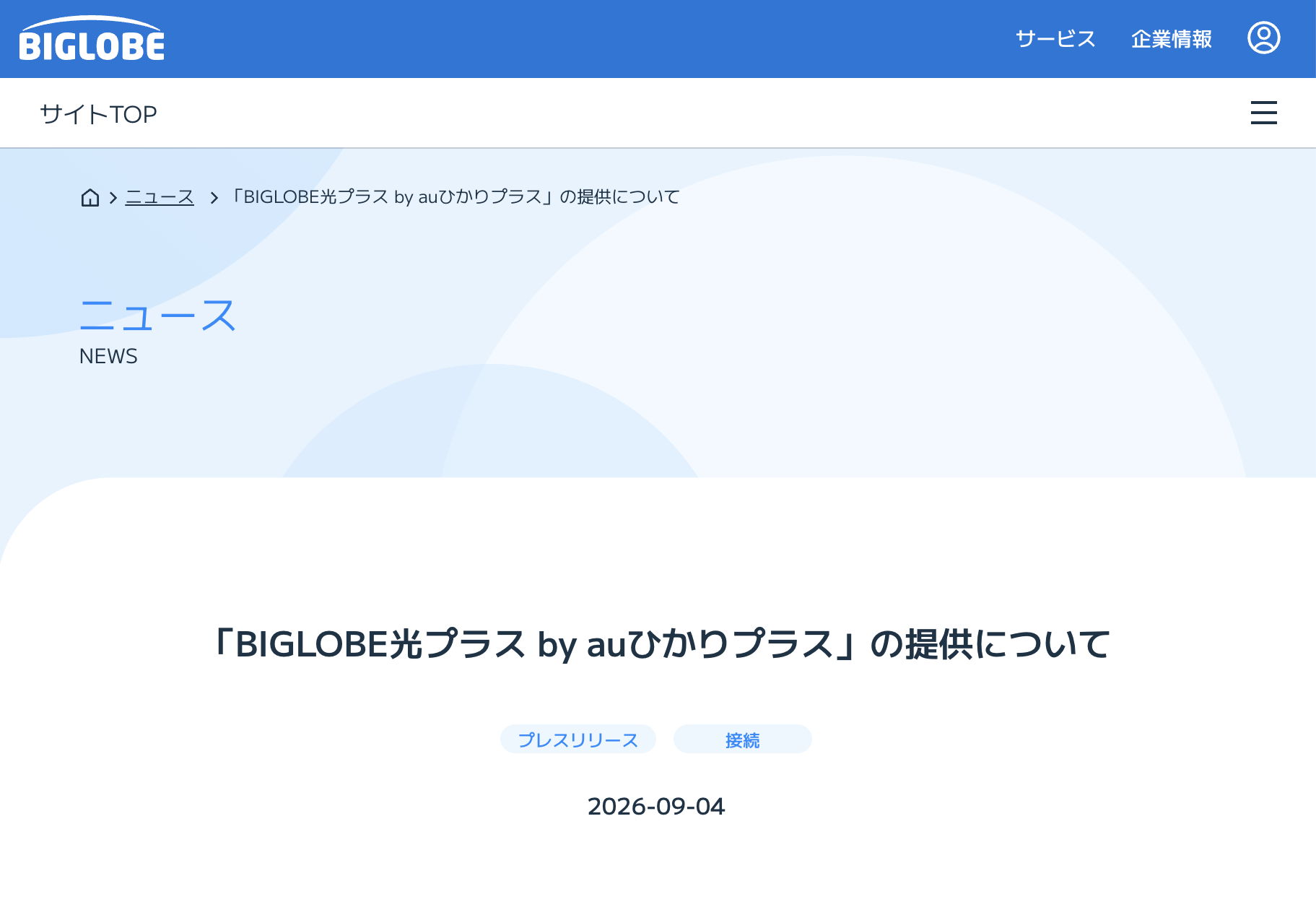Screen dimensions: 1316x902
Task: Open the hamburger menu
Action: tap(1263, 113)
